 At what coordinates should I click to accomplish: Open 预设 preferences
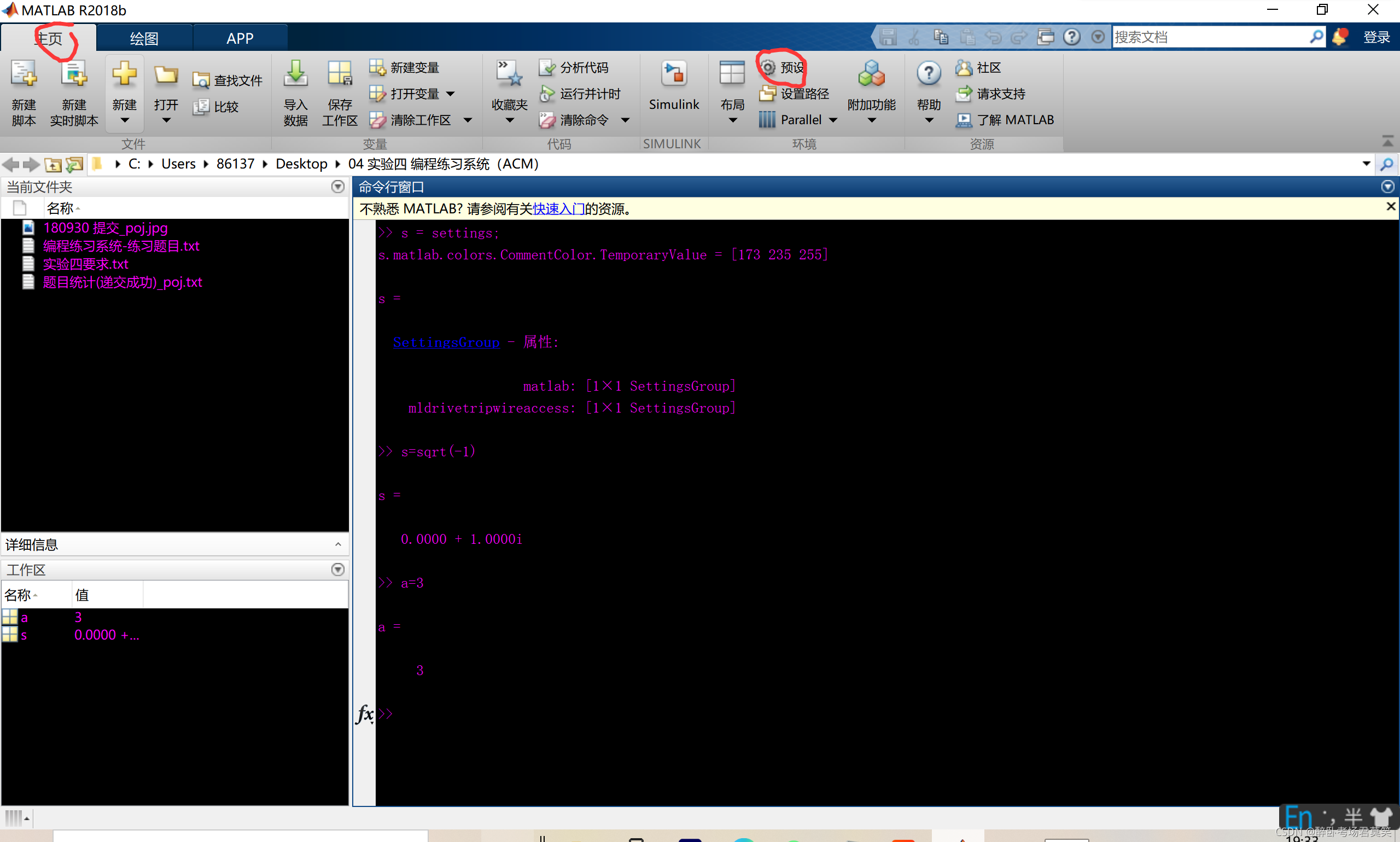click(783, 67)
